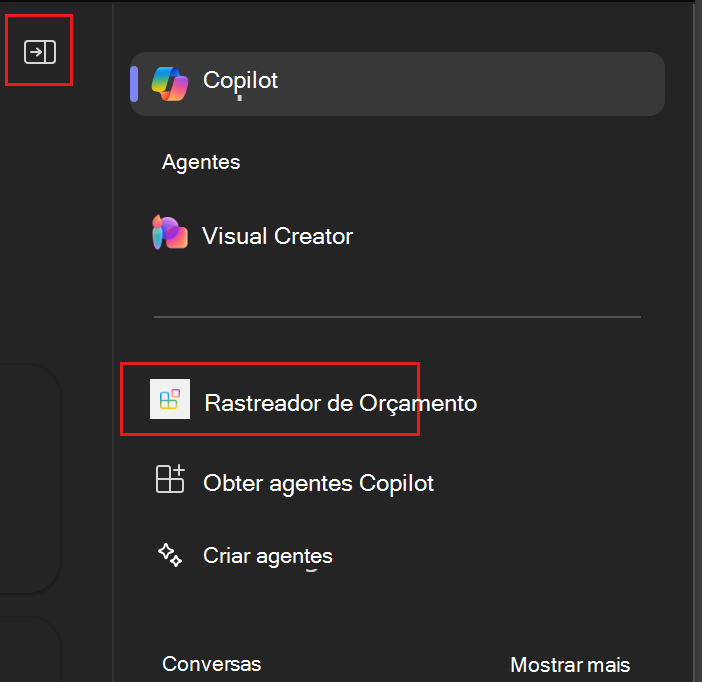
Task: Click the colorful Copilot logo icon
Action: [170, 84]
